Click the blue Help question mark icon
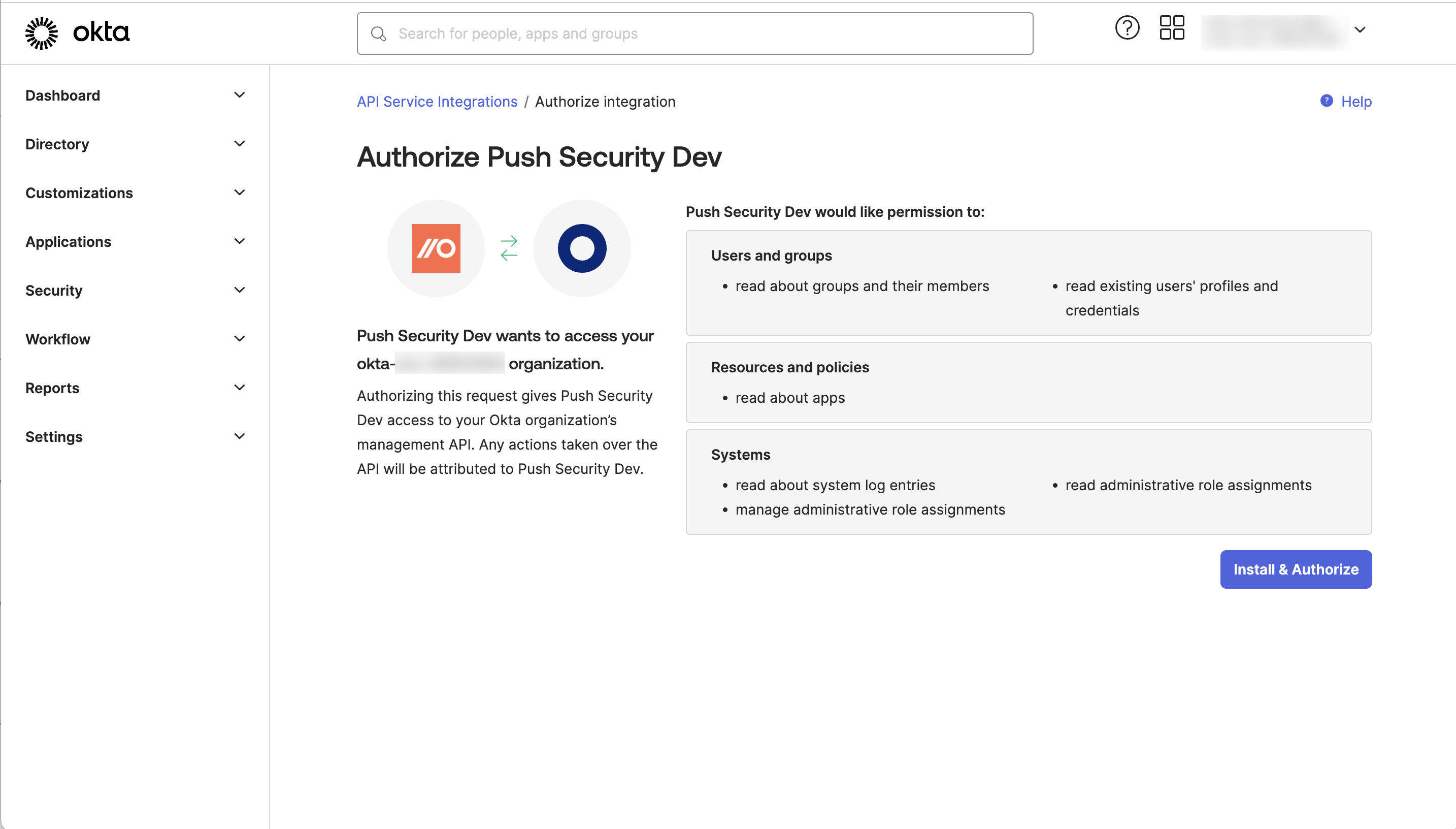The width and height of the screenshot is (1456, 829). point(1326,101)
